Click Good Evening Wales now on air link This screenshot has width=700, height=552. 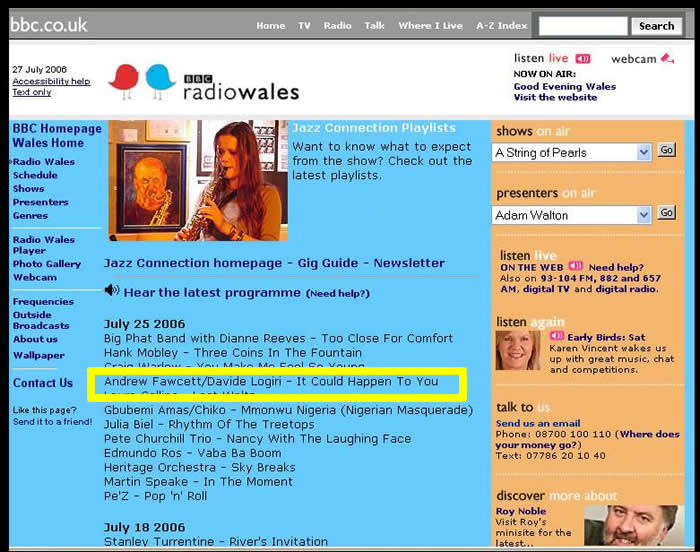[x=565, y=87]
